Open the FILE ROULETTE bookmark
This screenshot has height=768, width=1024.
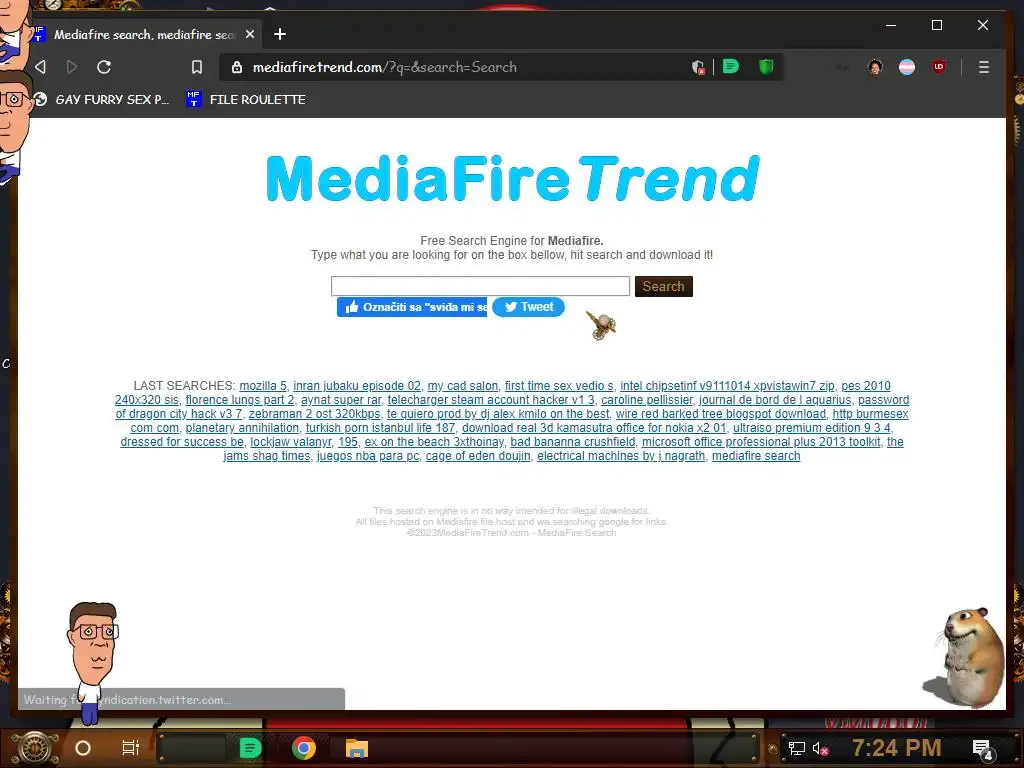point(246,99)
